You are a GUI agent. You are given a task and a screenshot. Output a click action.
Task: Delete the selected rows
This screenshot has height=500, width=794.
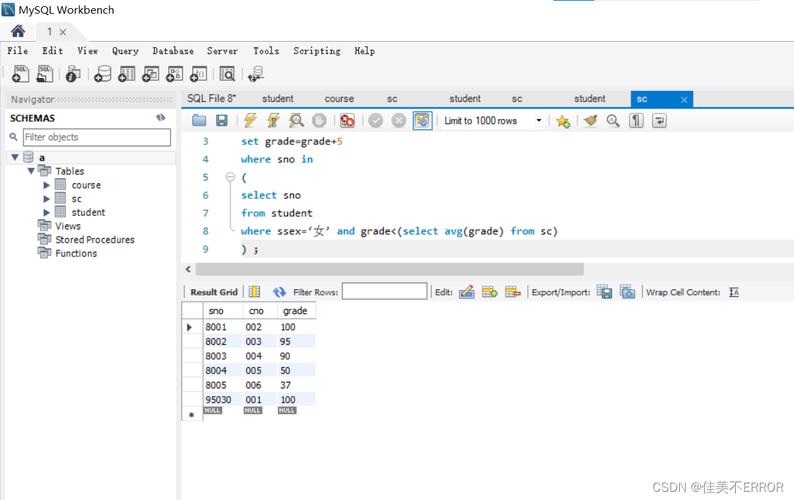512,292
